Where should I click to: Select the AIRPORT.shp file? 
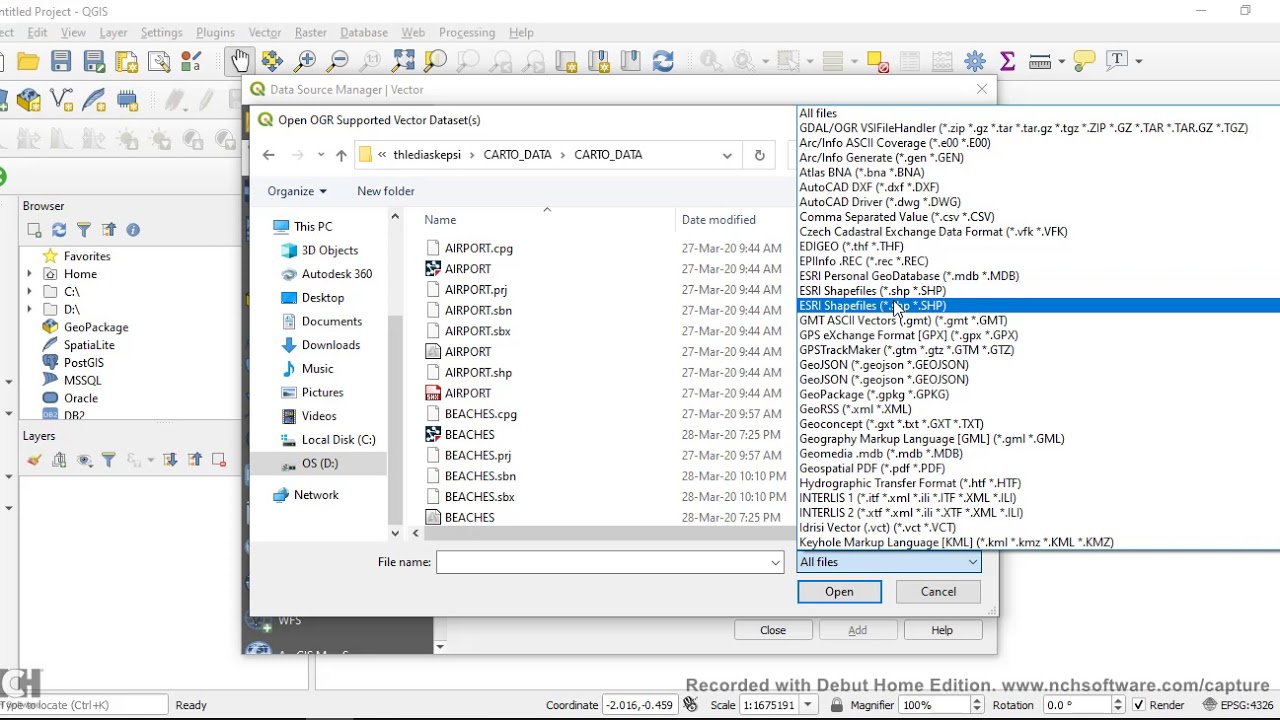tap(478, 372)
